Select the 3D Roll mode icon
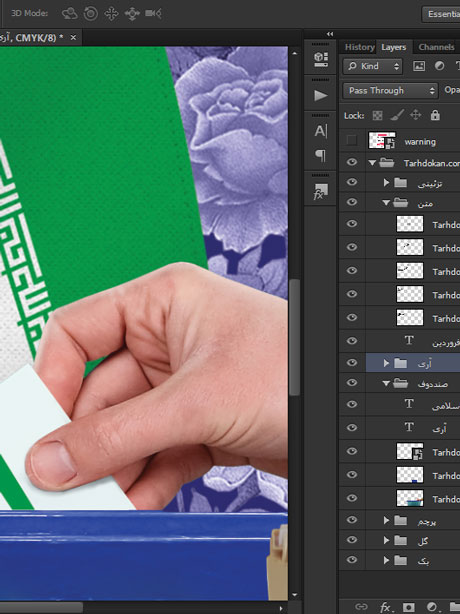This screenshot has height=614, width=460. [91, 14]
